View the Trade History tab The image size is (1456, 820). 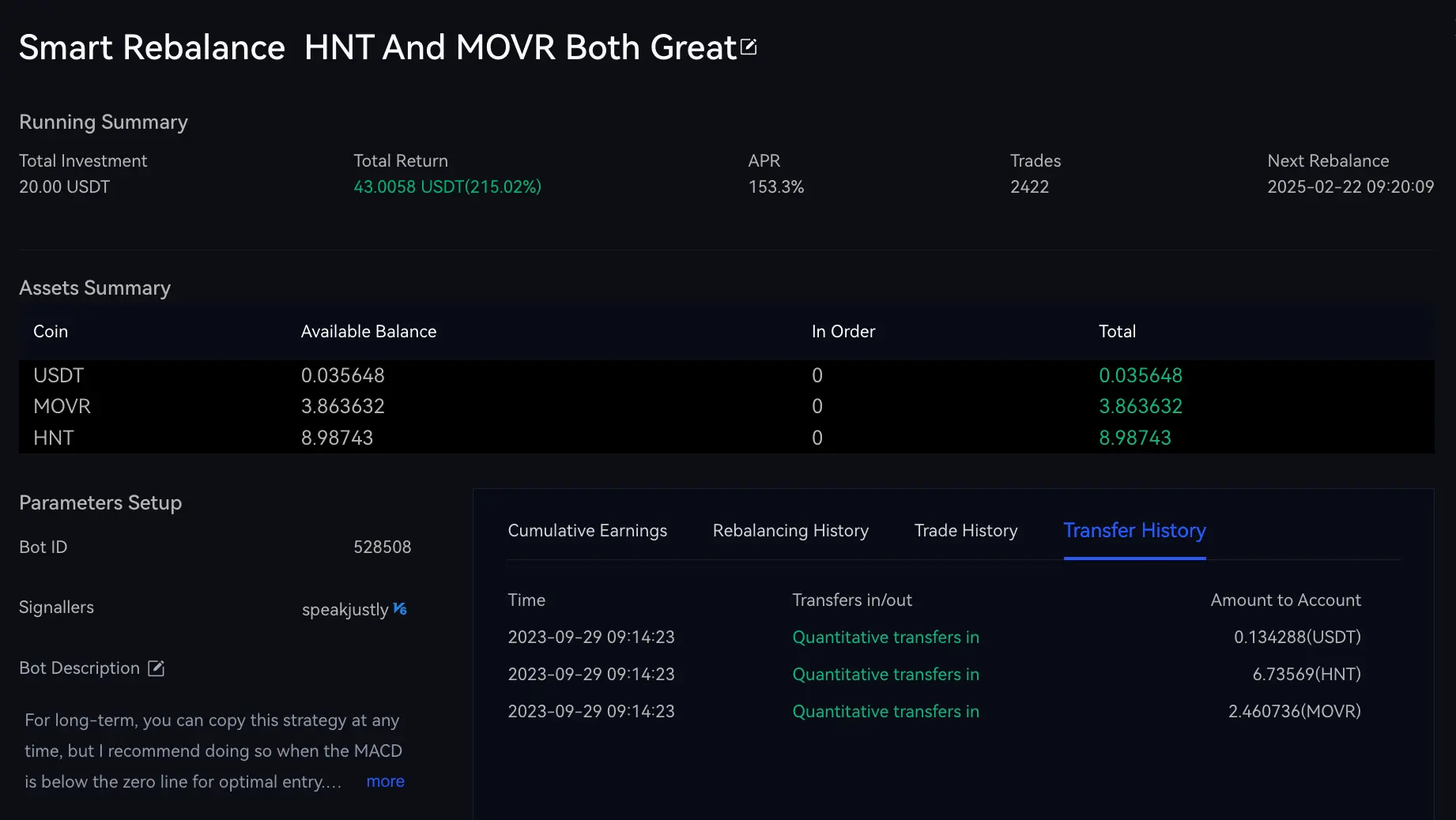coord(965,531)
